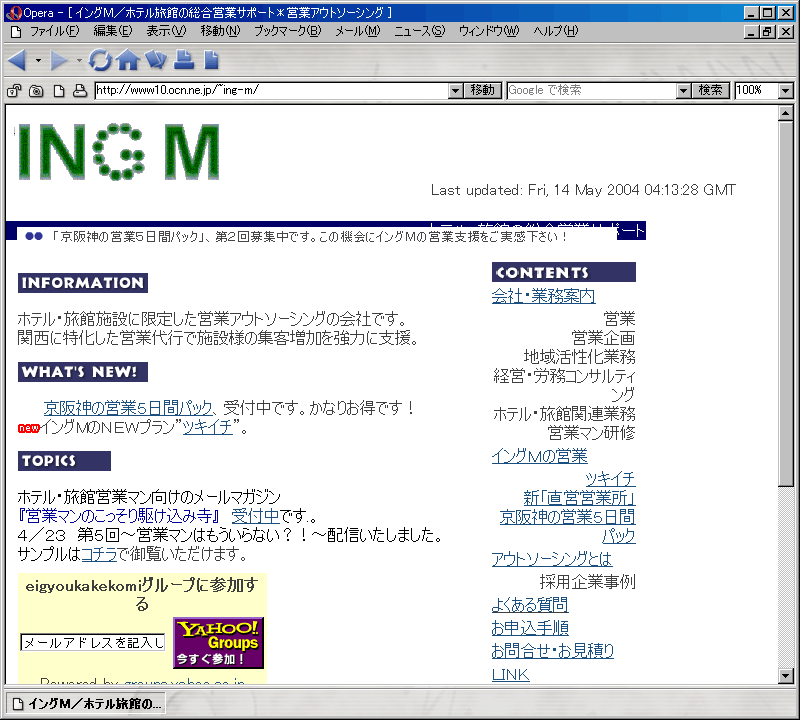Go back with the Back arrow

point(17,60)
